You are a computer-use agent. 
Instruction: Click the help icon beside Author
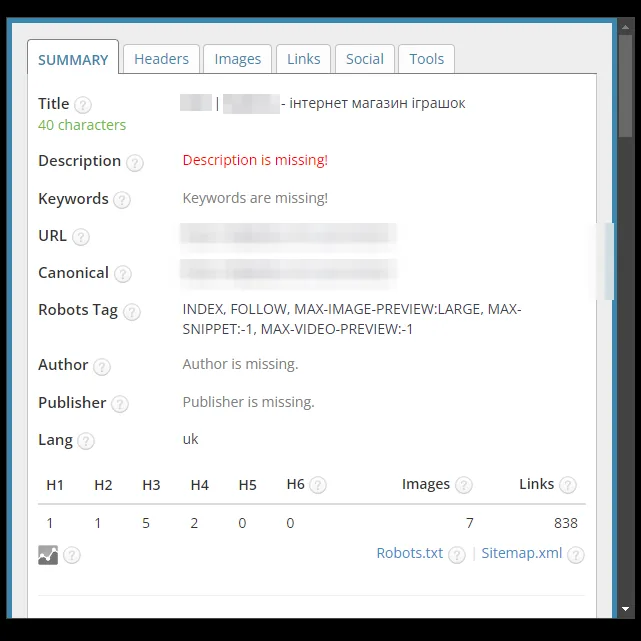pyautogui.click(x=102, y=367)
